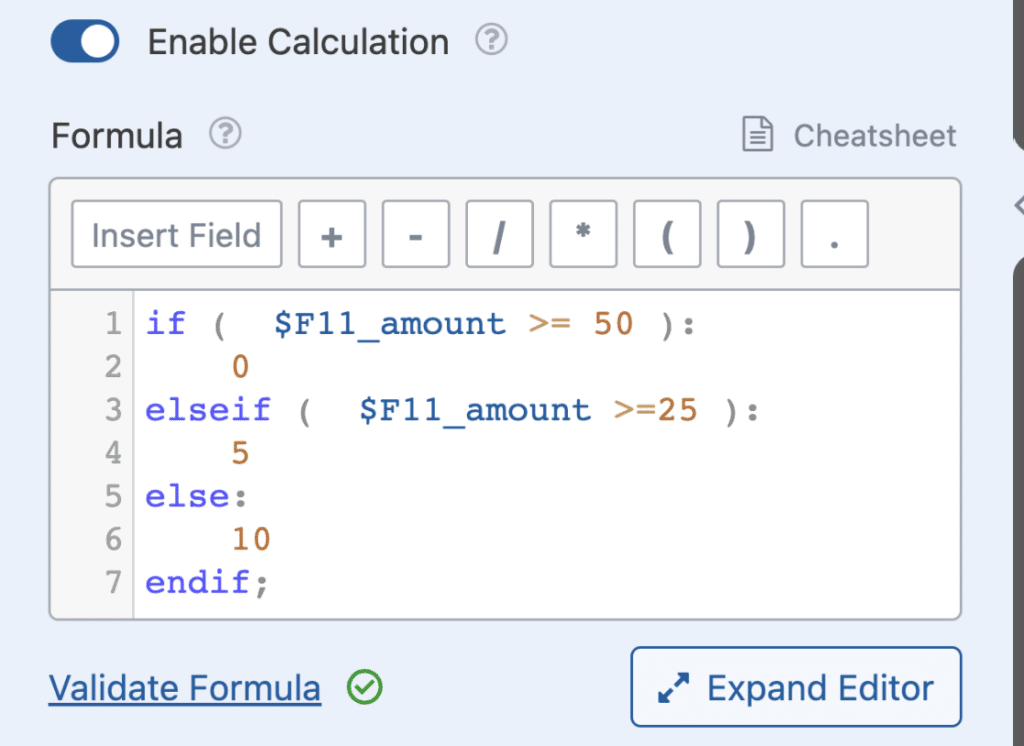Screen dimensions: 1024x746
Task: Insert the multiplication asterisk operator
Action: pos(583,236)
